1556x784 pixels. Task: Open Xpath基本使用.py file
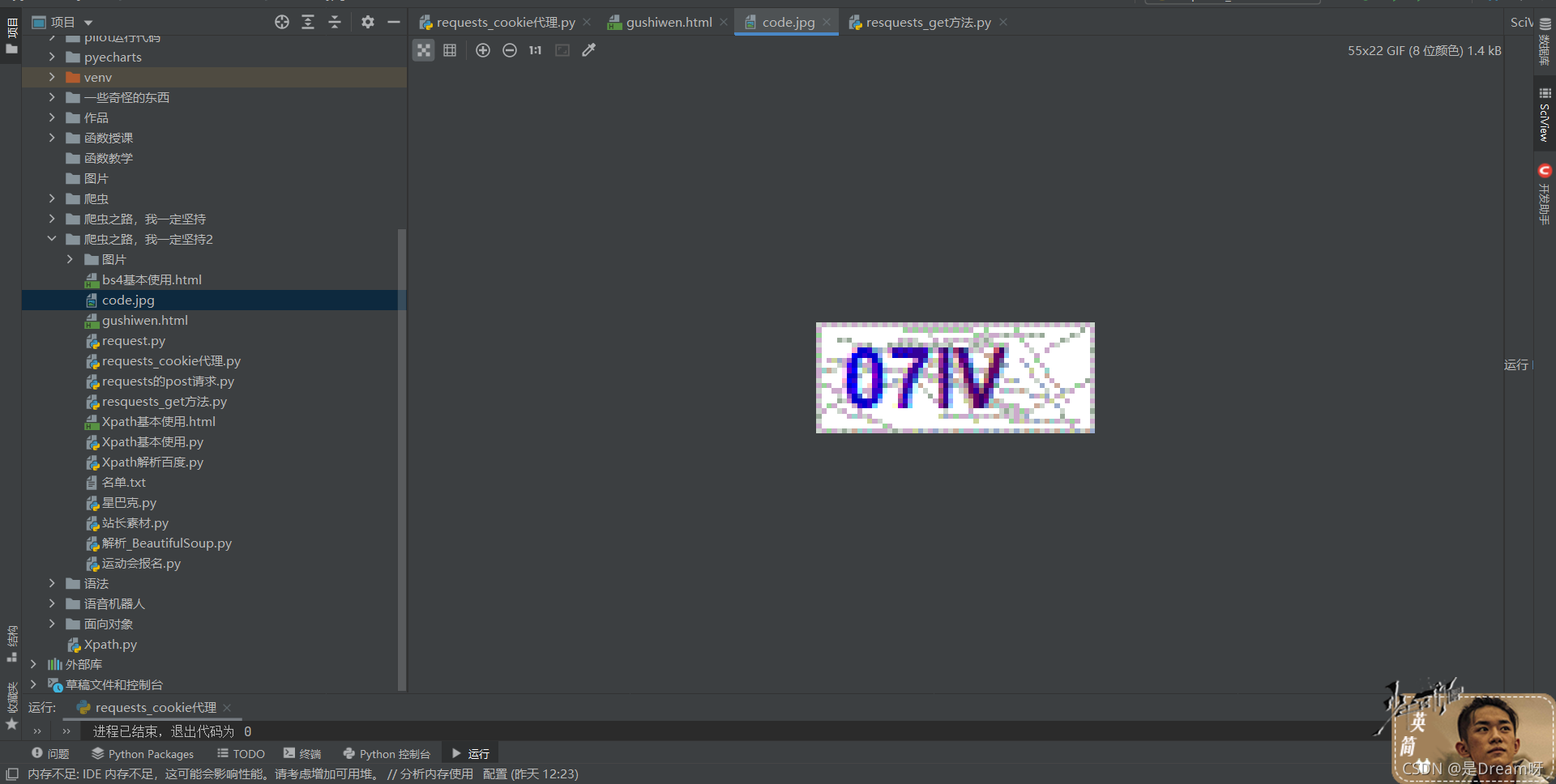152,441
